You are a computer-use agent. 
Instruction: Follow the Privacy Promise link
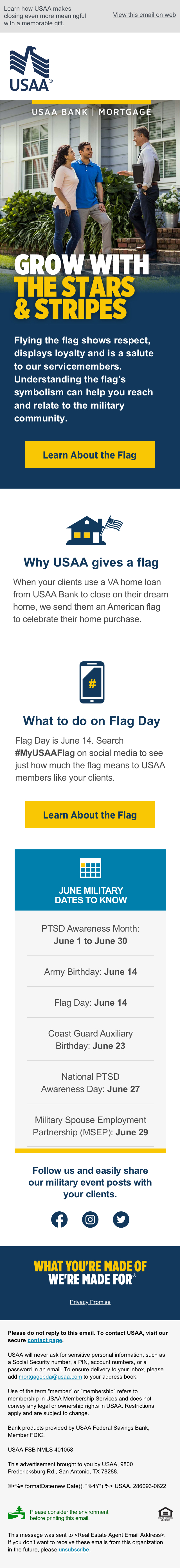click(x=90, y=1302)
